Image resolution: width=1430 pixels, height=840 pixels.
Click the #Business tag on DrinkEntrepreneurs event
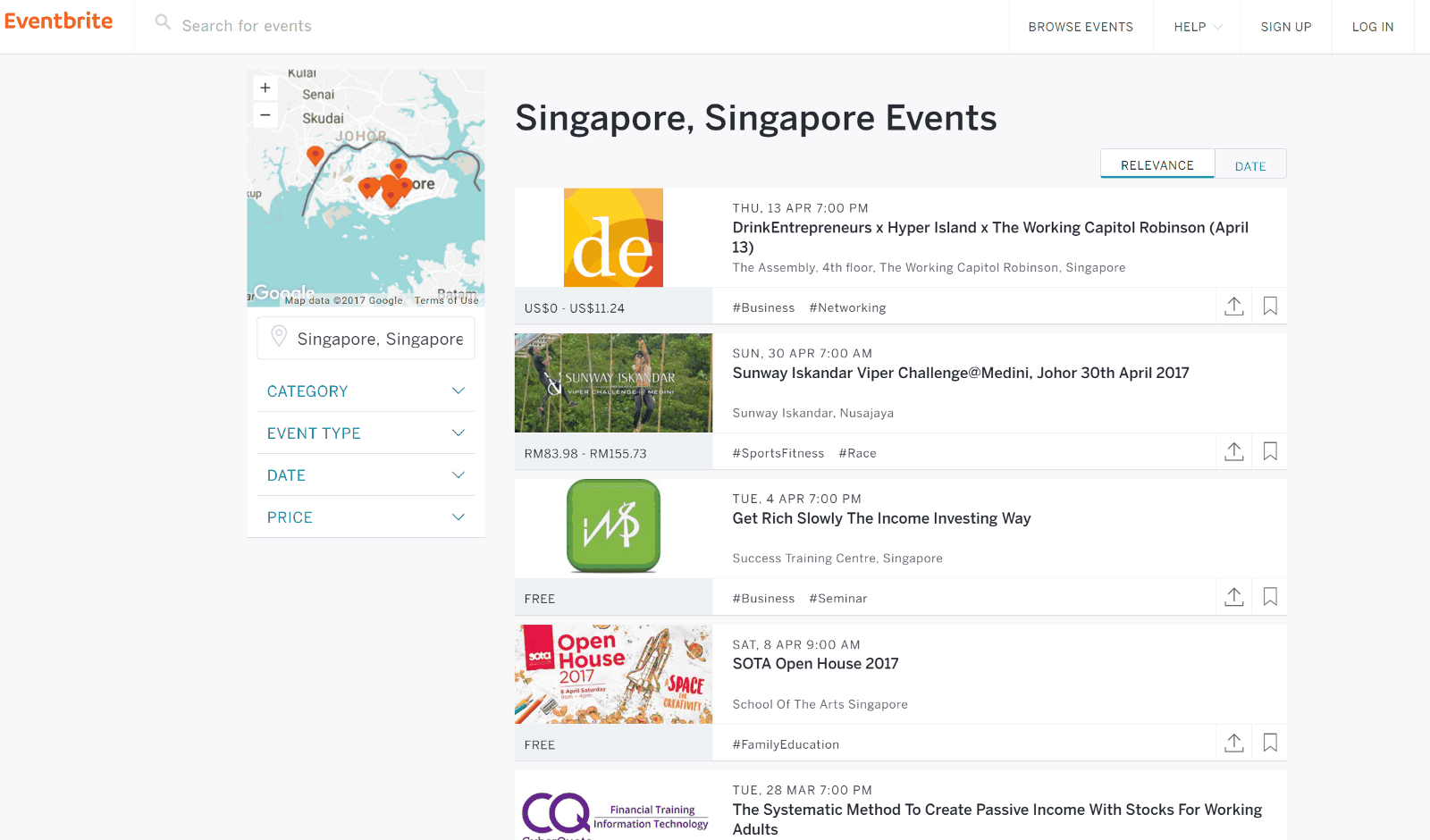click(763, 308)
